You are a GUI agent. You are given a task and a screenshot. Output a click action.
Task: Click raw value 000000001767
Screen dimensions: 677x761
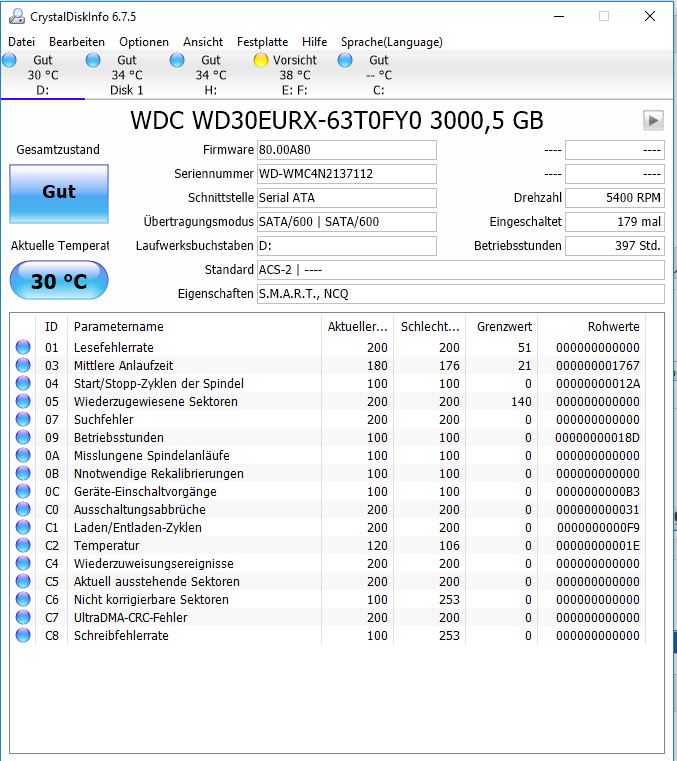pyautogui.click(x=598, y=365)
